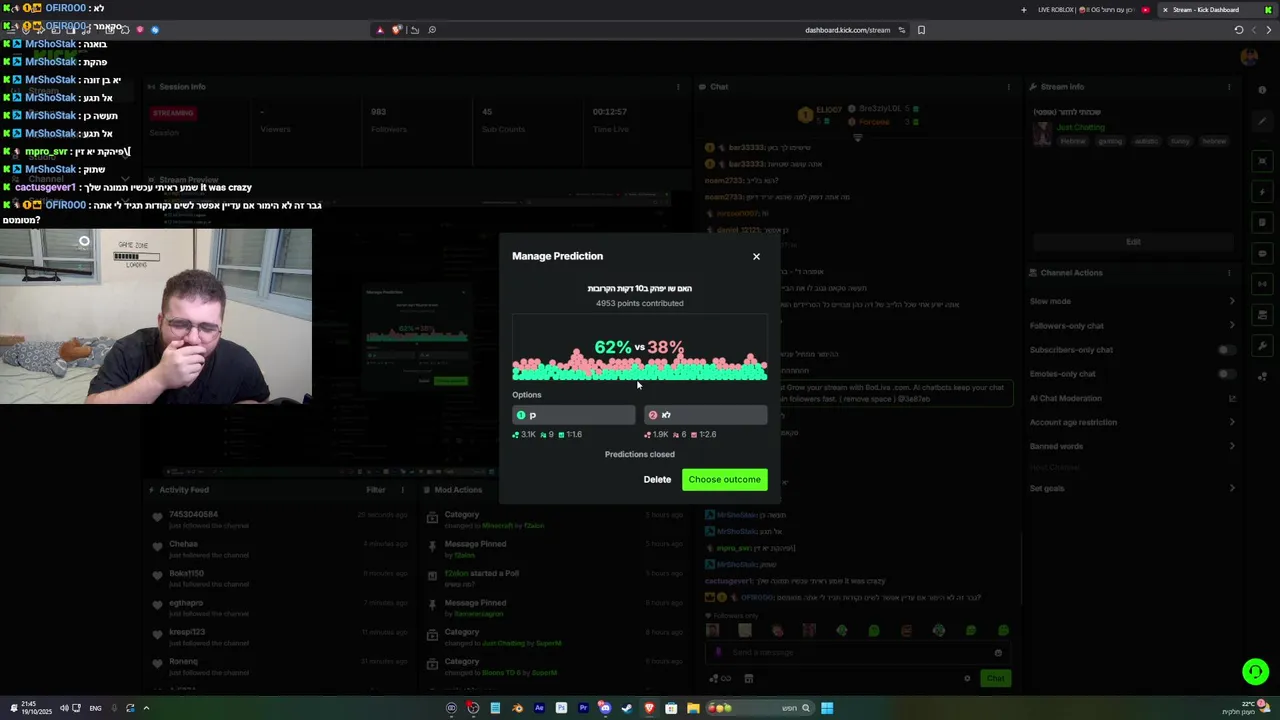Switch to the LIVE ROBLOX browser tab

point(1093,10)
